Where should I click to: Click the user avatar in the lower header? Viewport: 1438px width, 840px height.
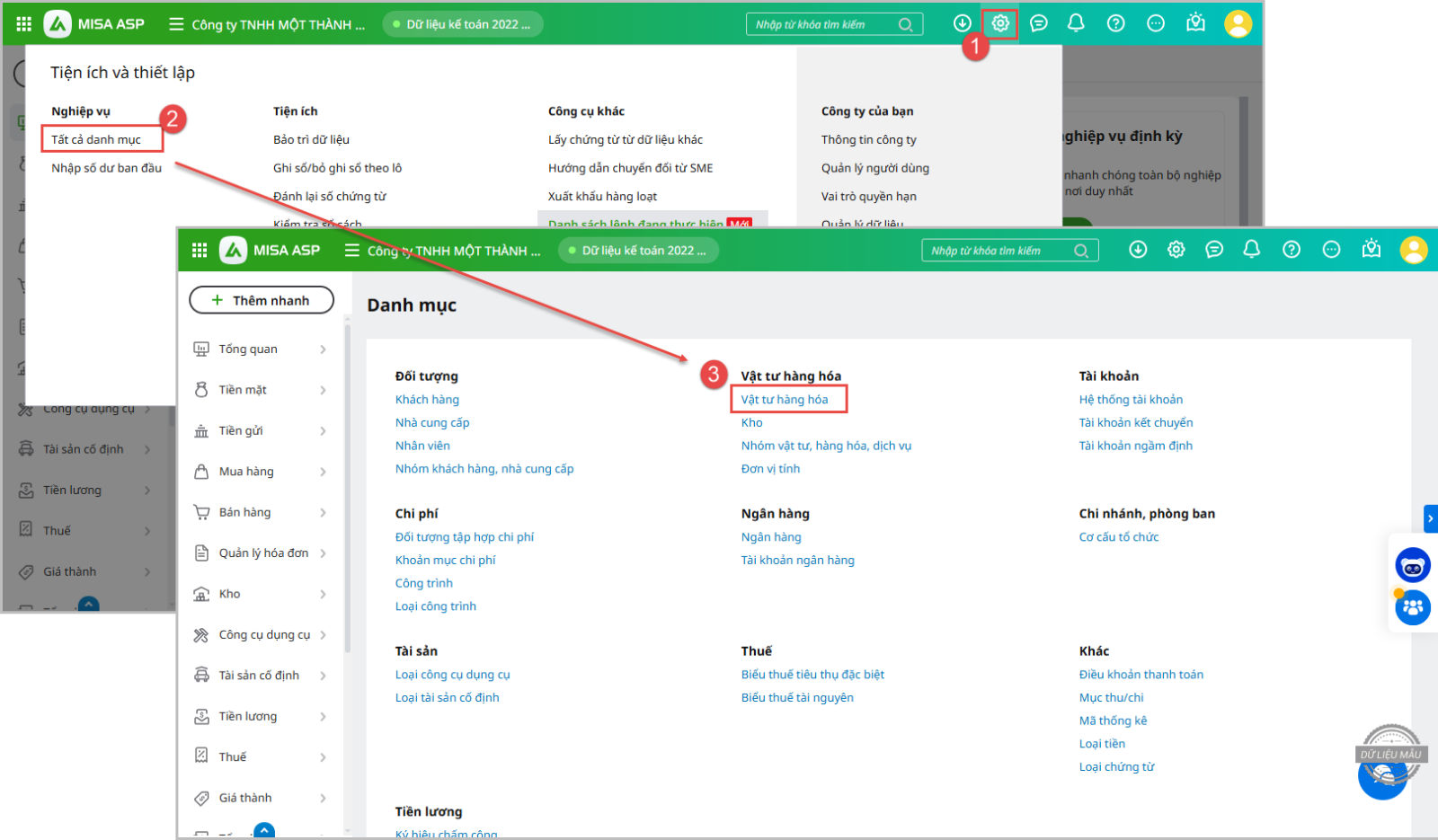point(1413,250)
